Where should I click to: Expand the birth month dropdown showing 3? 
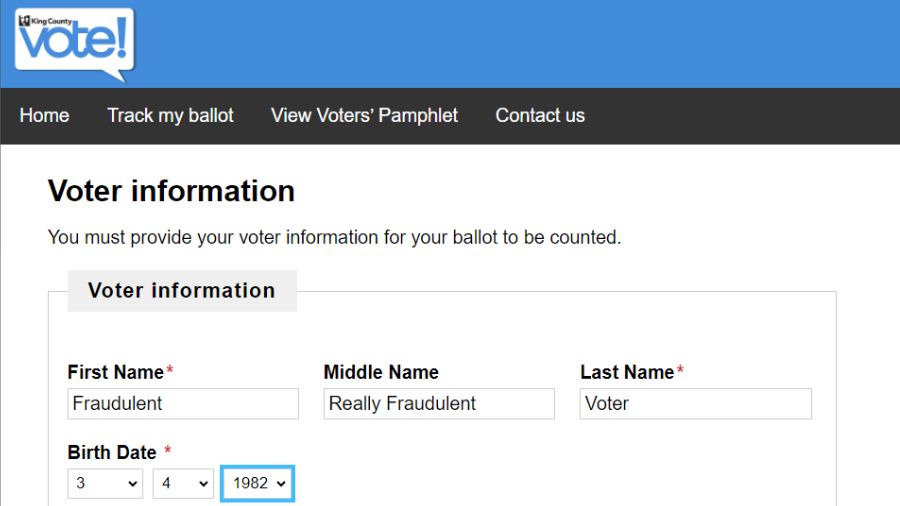(x=105, y=483)
